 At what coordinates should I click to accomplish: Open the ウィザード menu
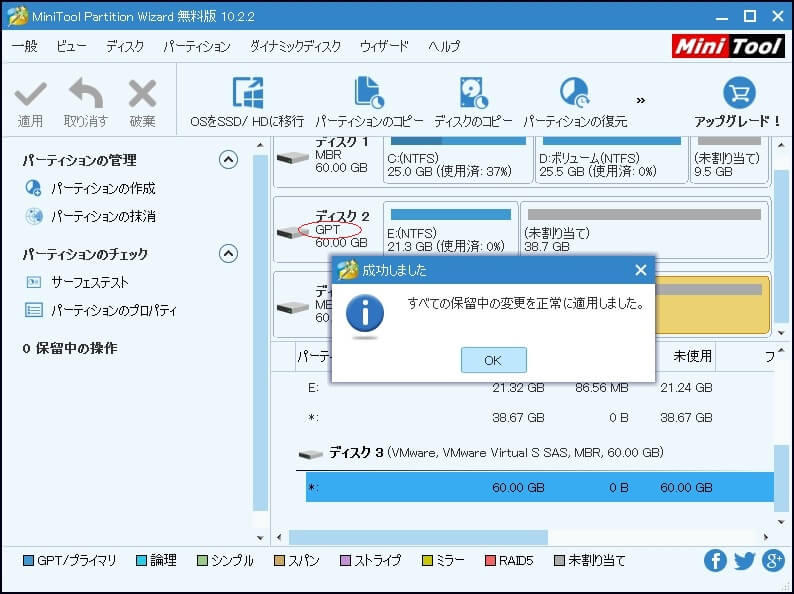[384, 47]
